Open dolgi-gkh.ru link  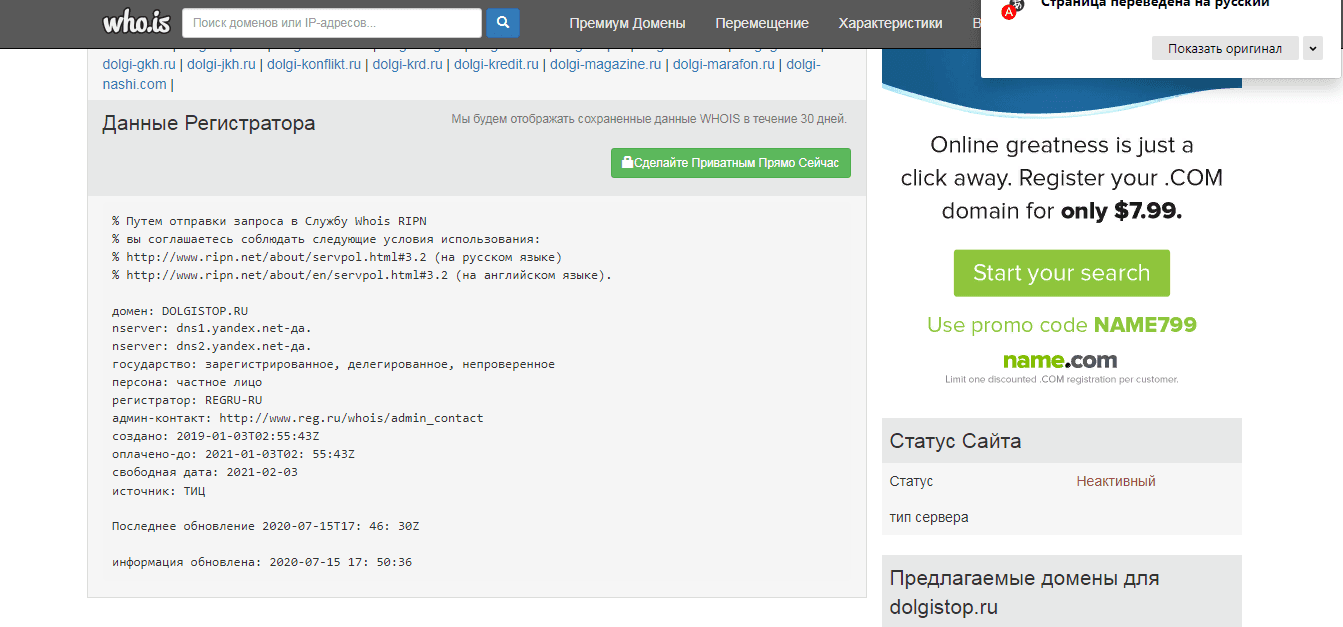139,64
